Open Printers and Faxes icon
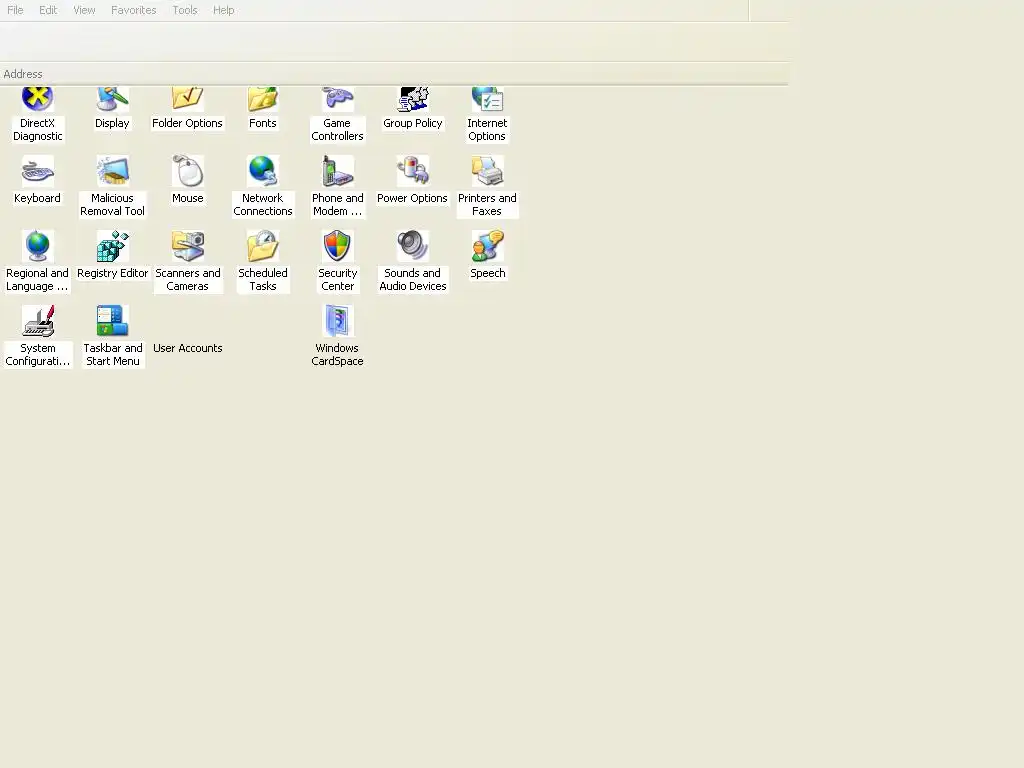Image resolution: width=1024 pixels, height=768 pixels. [x=487, y=171]
